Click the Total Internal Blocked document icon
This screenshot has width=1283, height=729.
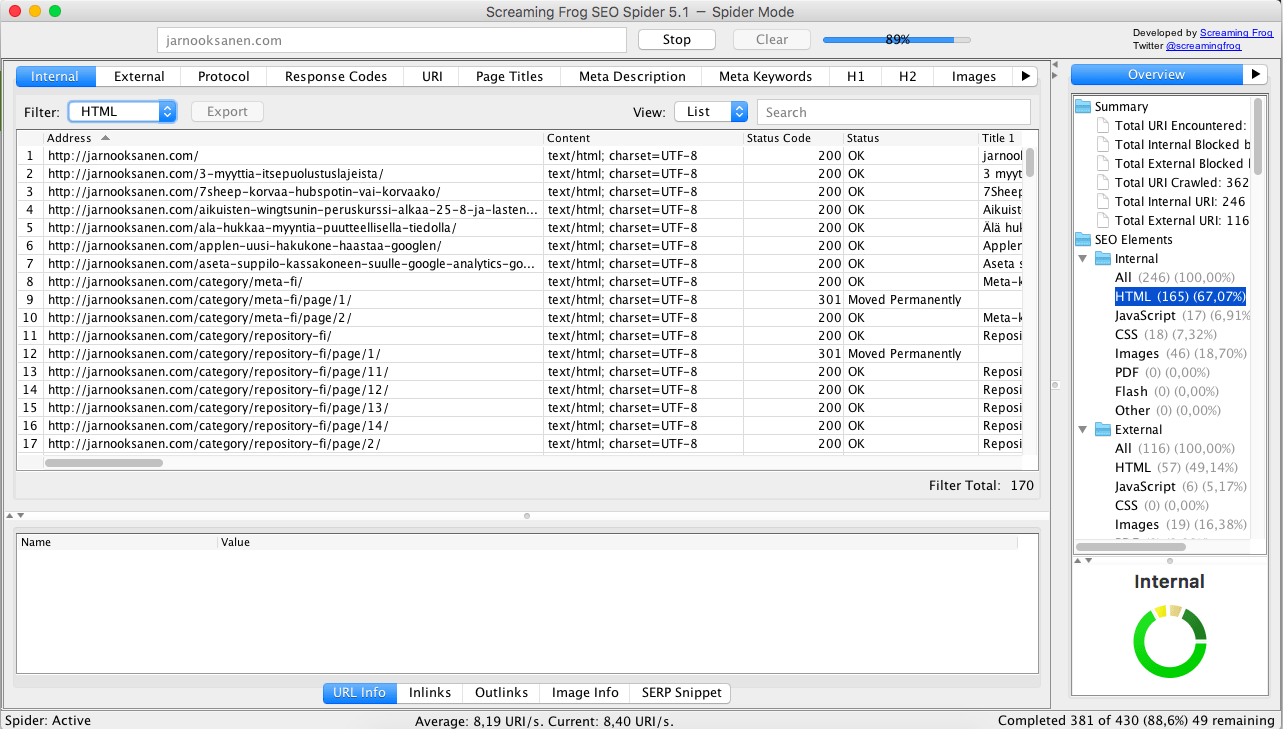point(1103,144)
